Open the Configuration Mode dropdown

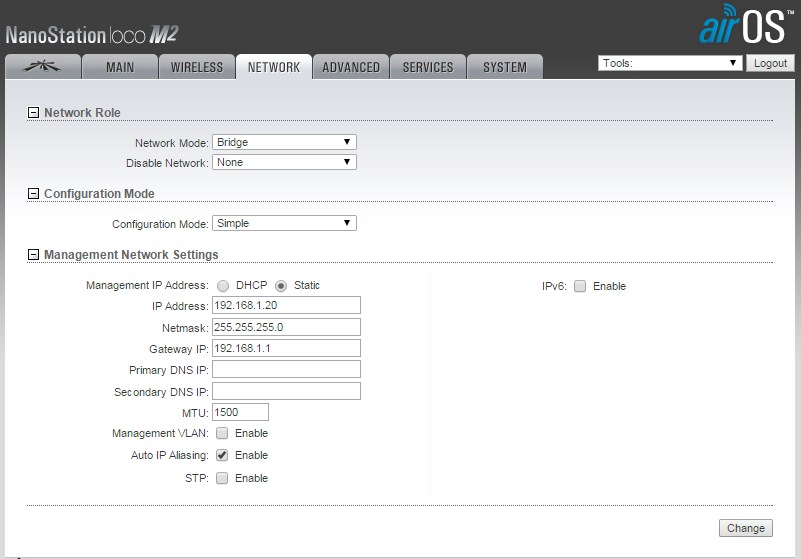(284, 223)
